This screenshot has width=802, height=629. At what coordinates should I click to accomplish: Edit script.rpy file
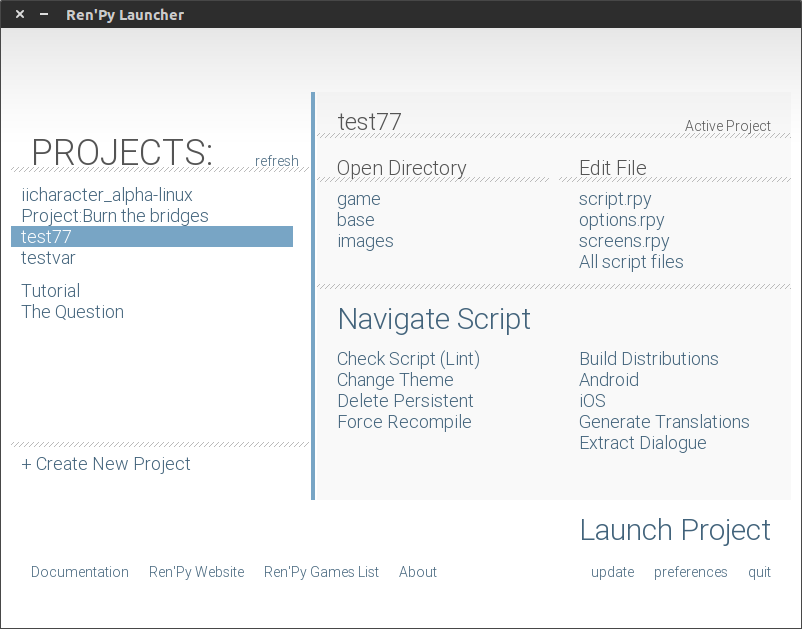coord(615,199)
